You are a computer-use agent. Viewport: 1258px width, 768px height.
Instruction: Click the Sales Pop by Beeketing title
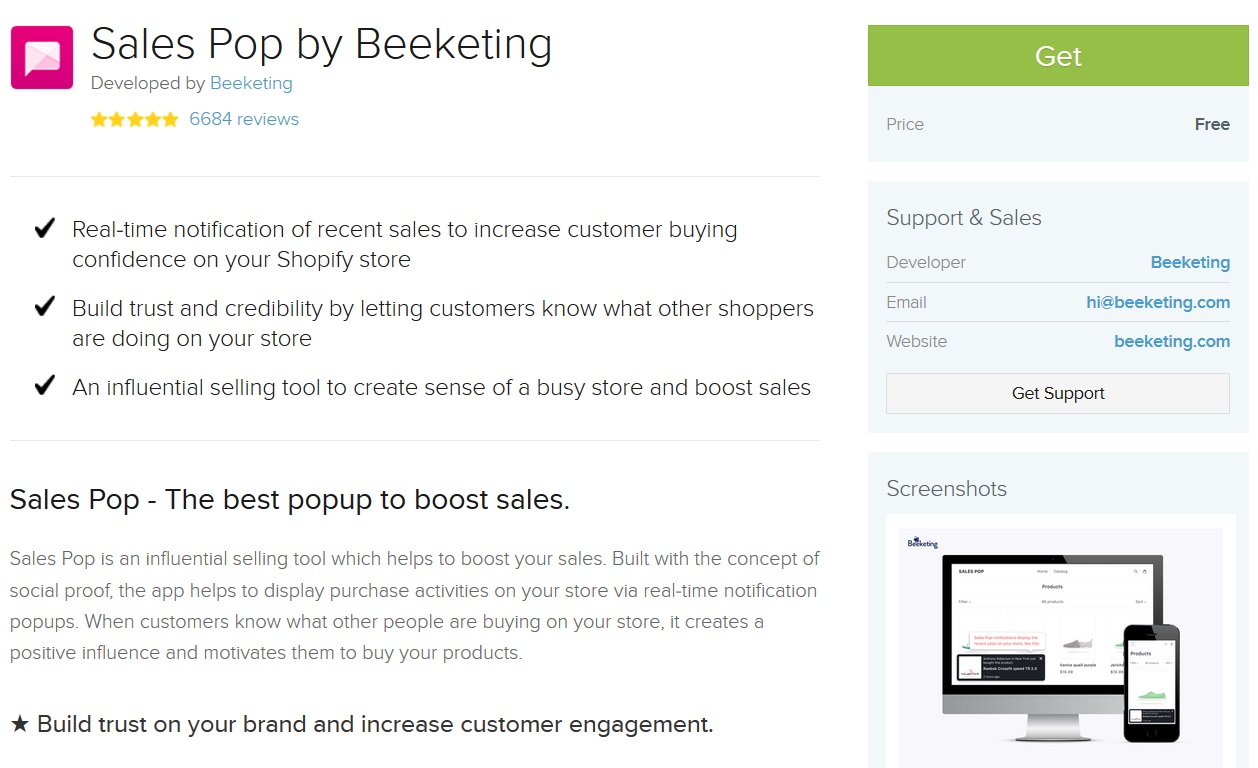click(321, 44)
